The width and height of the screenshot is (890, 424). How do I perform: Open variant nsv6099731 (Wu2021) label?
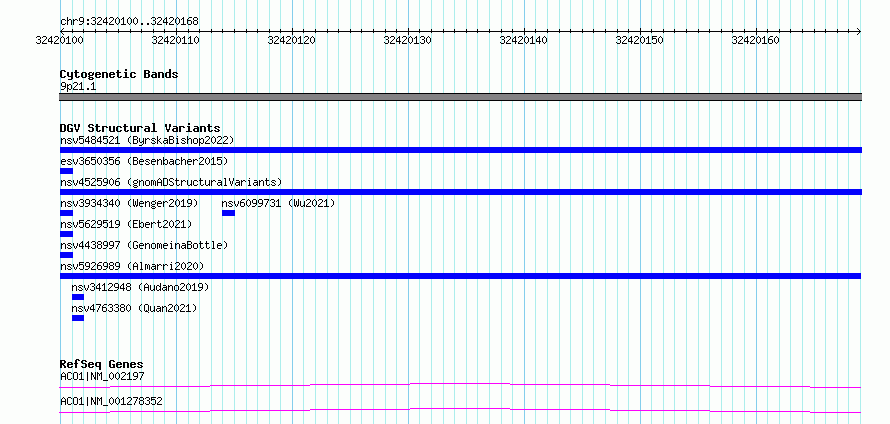[x=278, y=203]
